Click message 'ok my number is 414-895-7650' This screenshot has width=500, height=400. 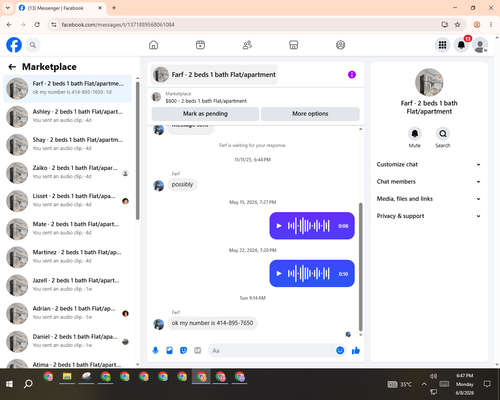[x=212, y=323]
